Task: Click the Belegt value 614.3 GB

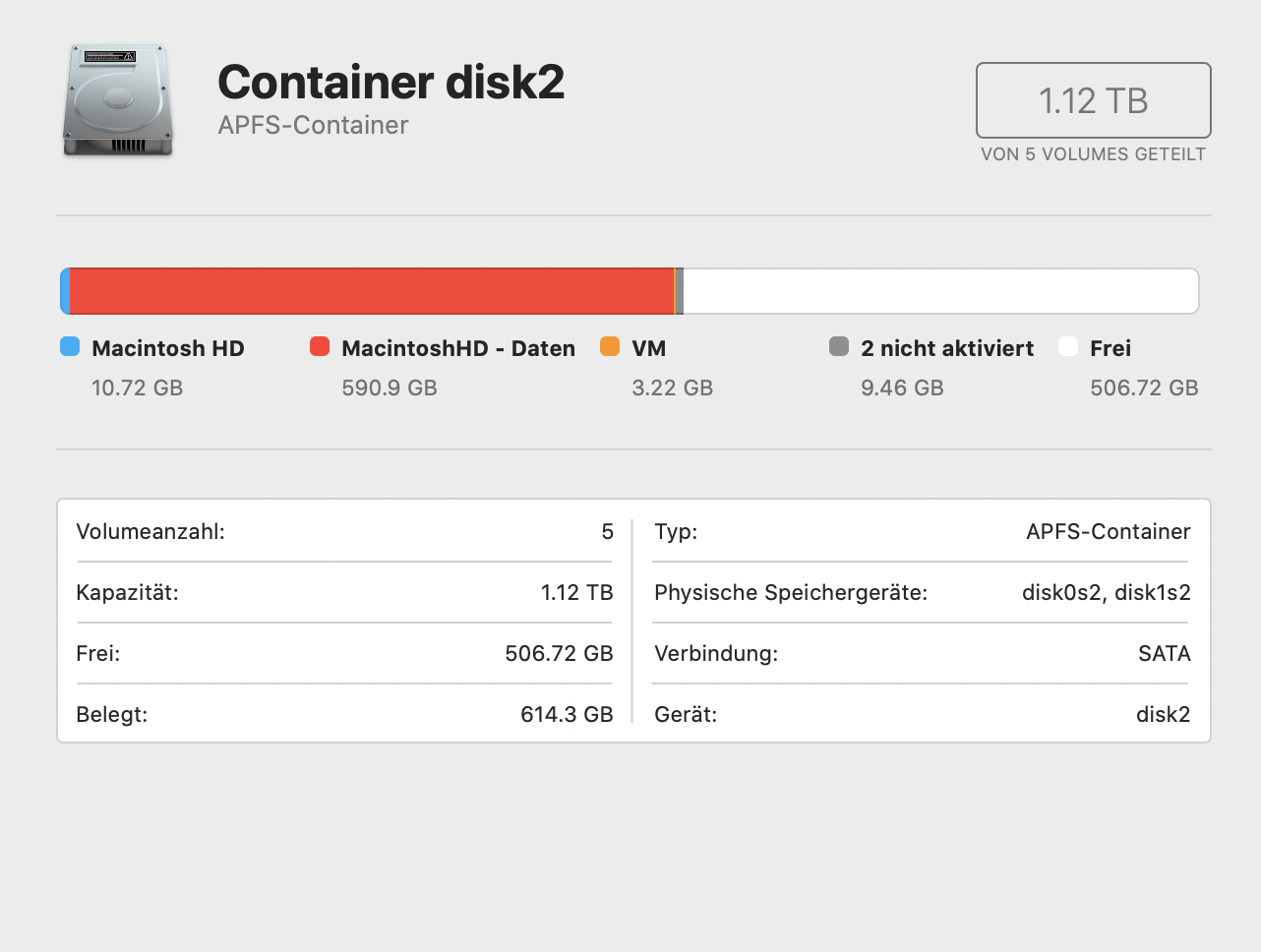Action: tap(567, 715)
